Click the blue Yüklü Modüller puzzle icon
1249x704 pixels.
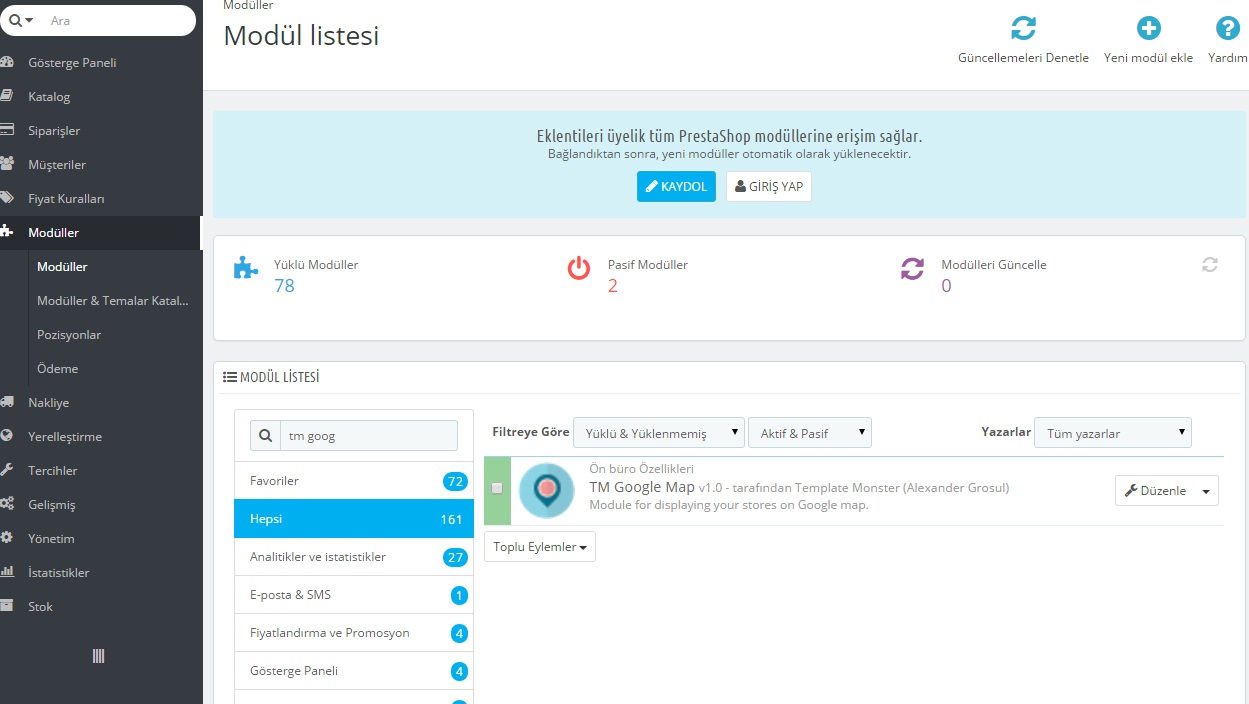coord(246,268)
